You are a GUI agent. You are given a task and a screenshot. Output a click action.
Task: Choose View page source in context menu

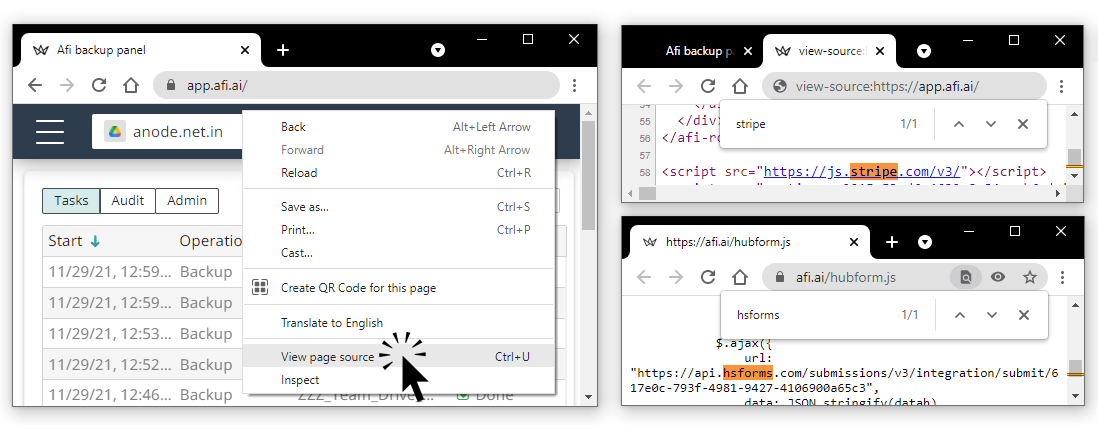pyautogui.click(x=399, y=357)
